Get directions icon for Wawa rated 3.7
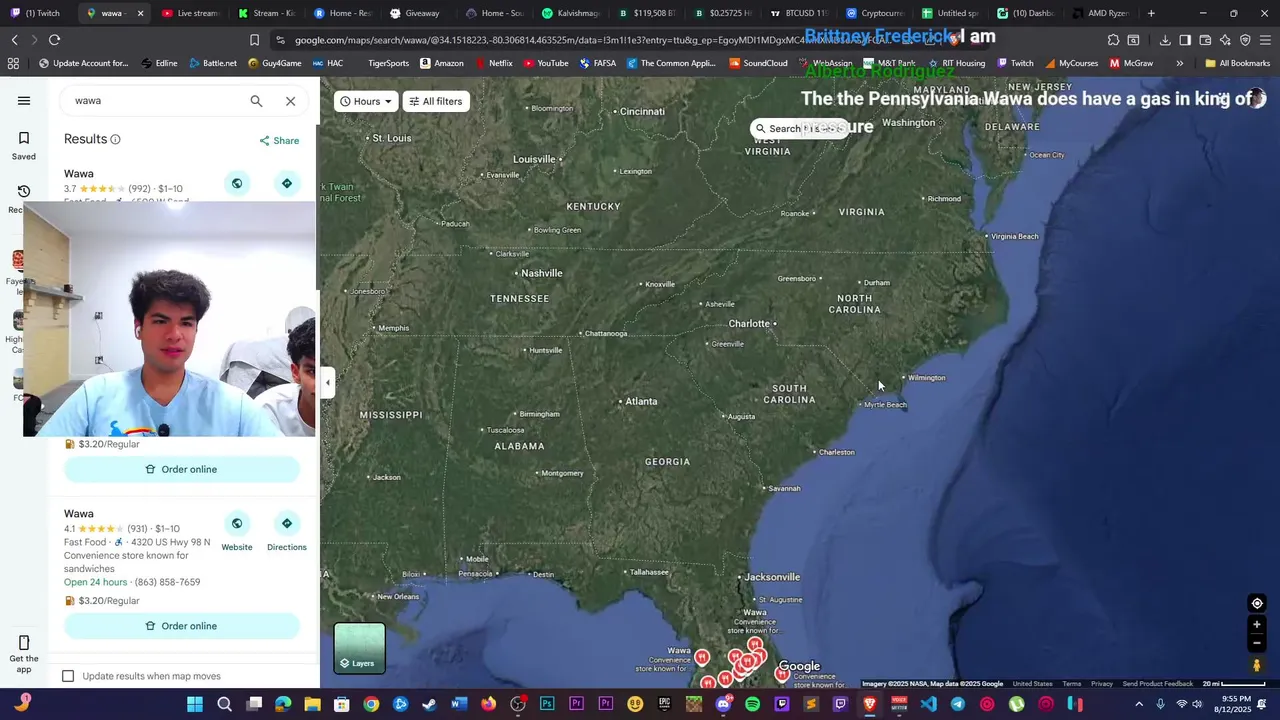The image size is (1280, 720). (287, 183)
